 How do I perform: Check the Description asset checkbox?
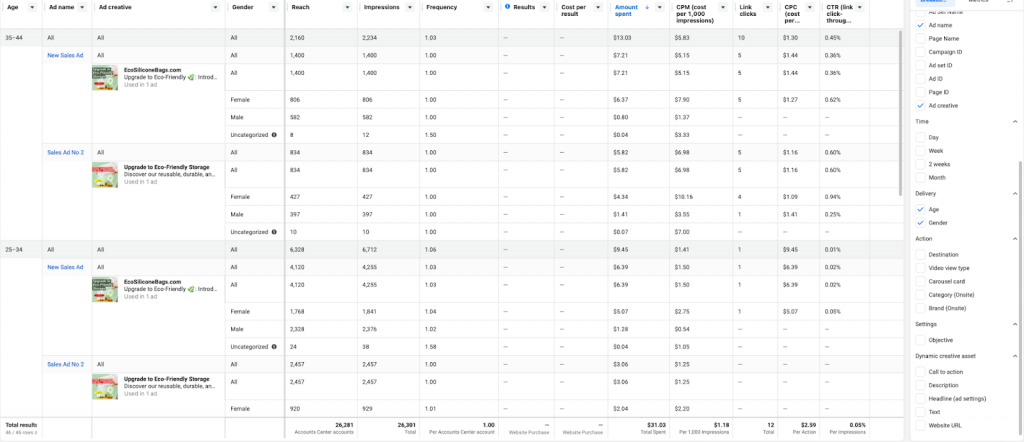pos(920,385)
